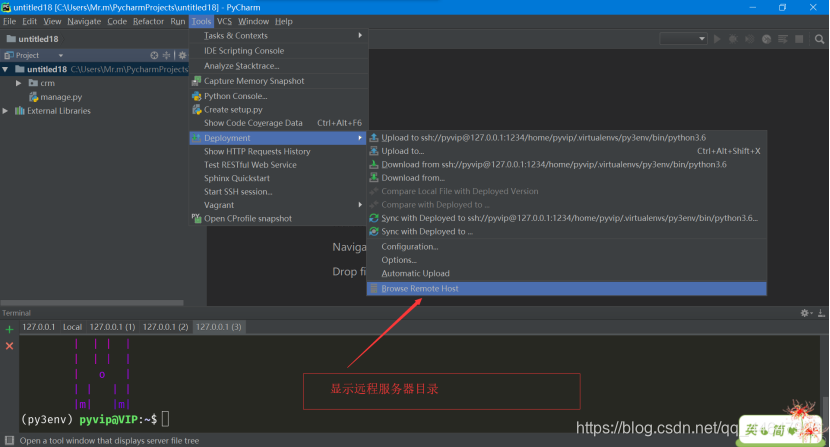
Task: Click the External Libraries icon
Action: 20,111
